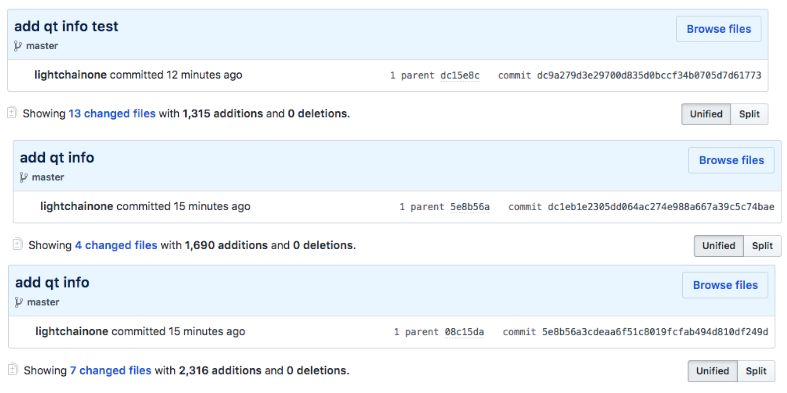Click Browse files on the commit with parent 08c15da
The width and height of the screenshot is (787, 393).
(x=725, y=285)
